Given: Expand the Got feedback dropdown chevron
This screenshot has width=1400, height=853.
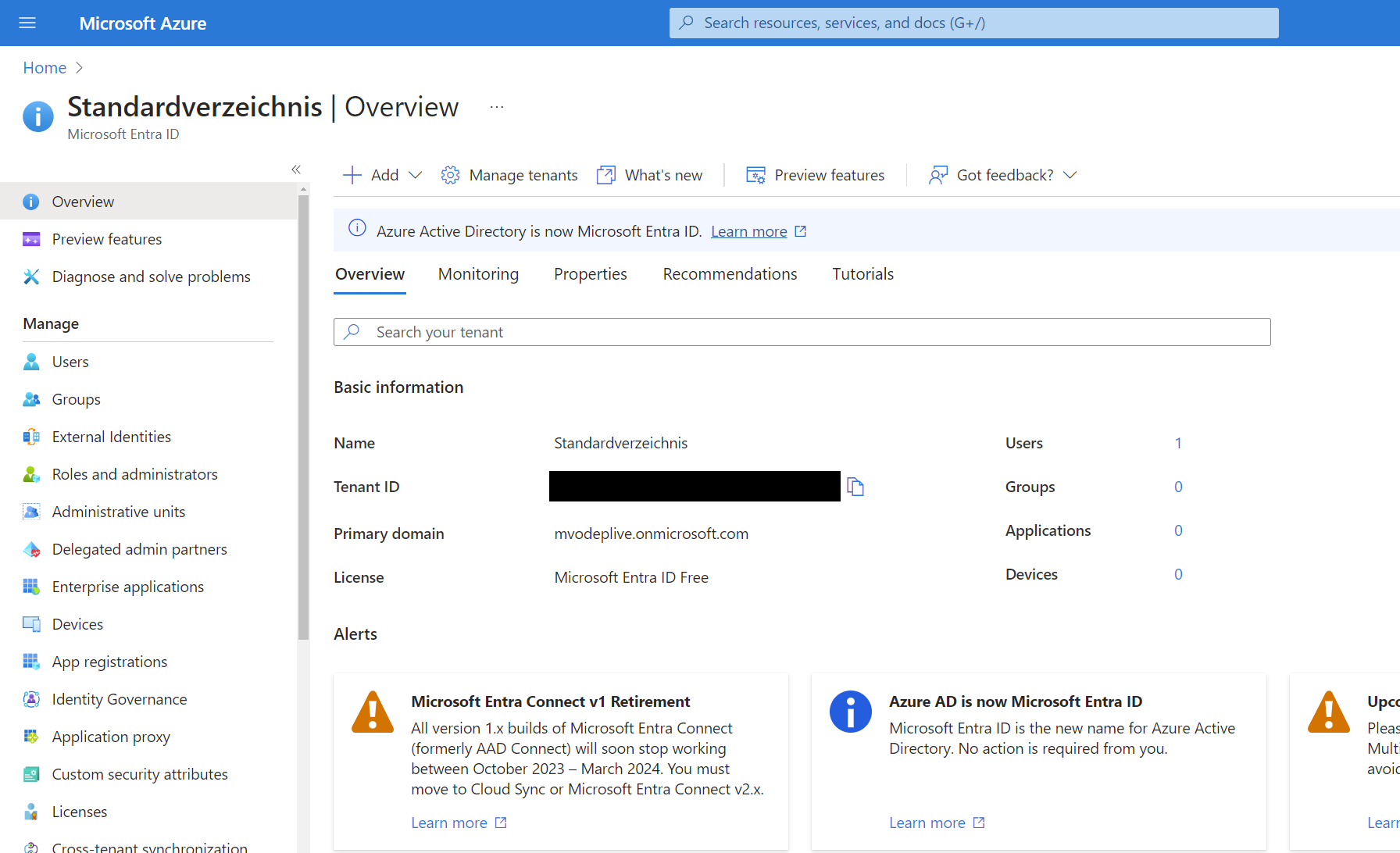Looking at the screenshot, I should pyautogui.click(x=1070, y=175).
